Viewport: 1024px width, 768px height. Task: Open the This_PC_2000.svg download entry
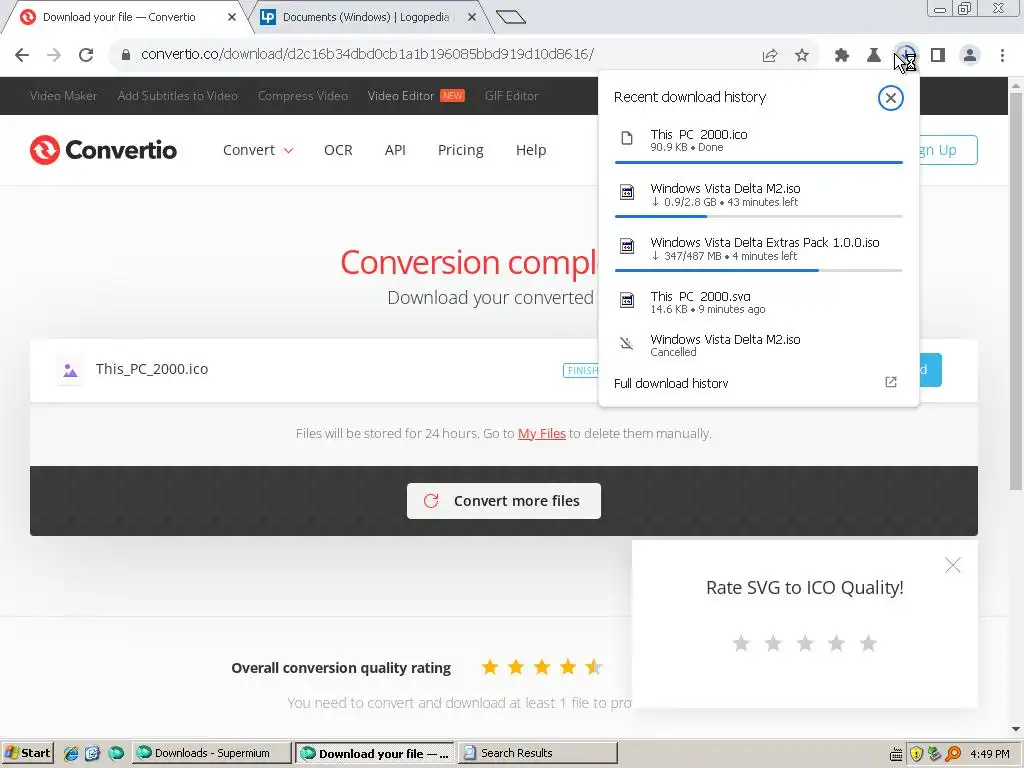click(758, 302)
